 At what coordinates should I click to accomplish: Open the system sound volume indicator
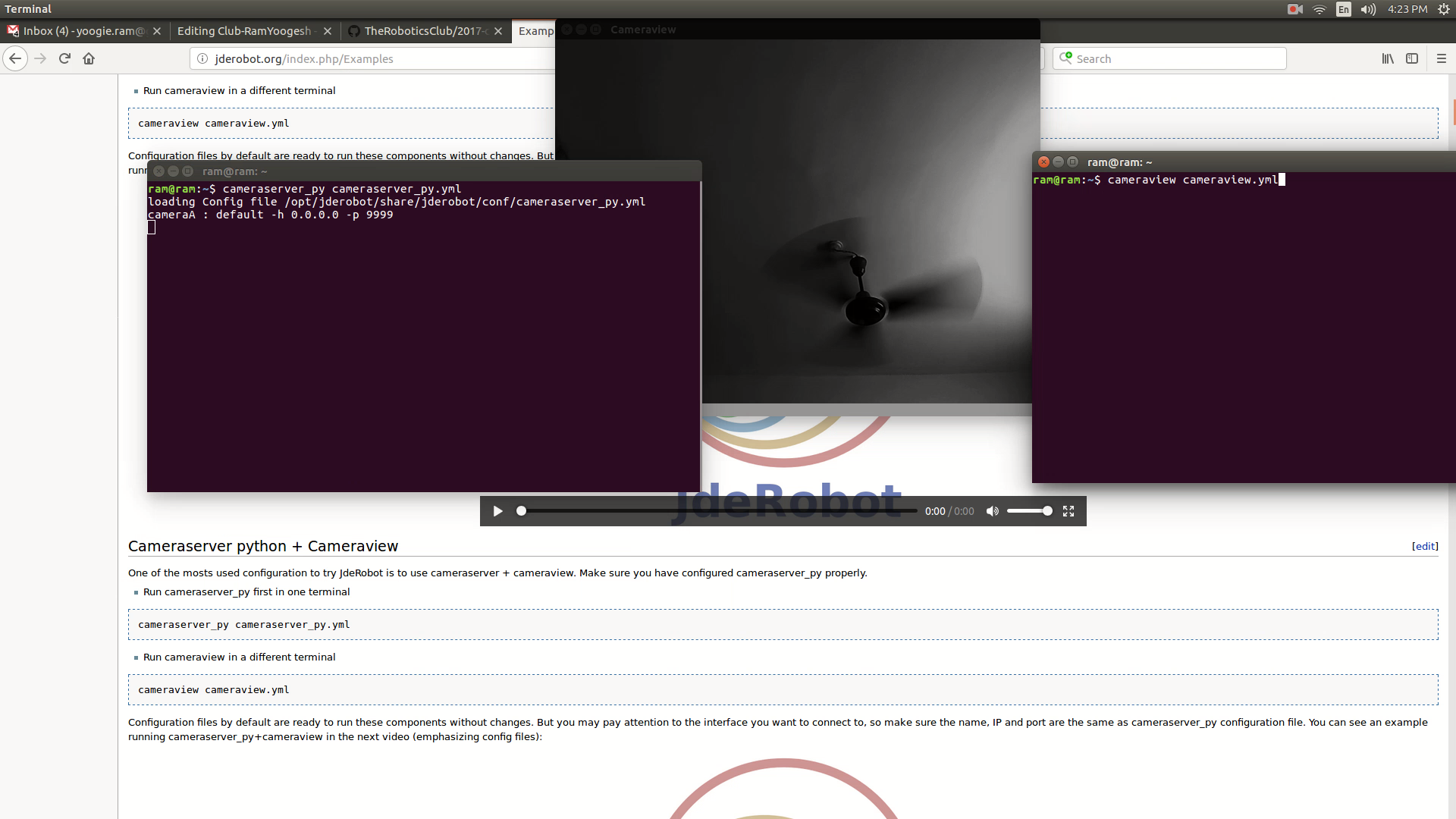tap(1368, 9)
